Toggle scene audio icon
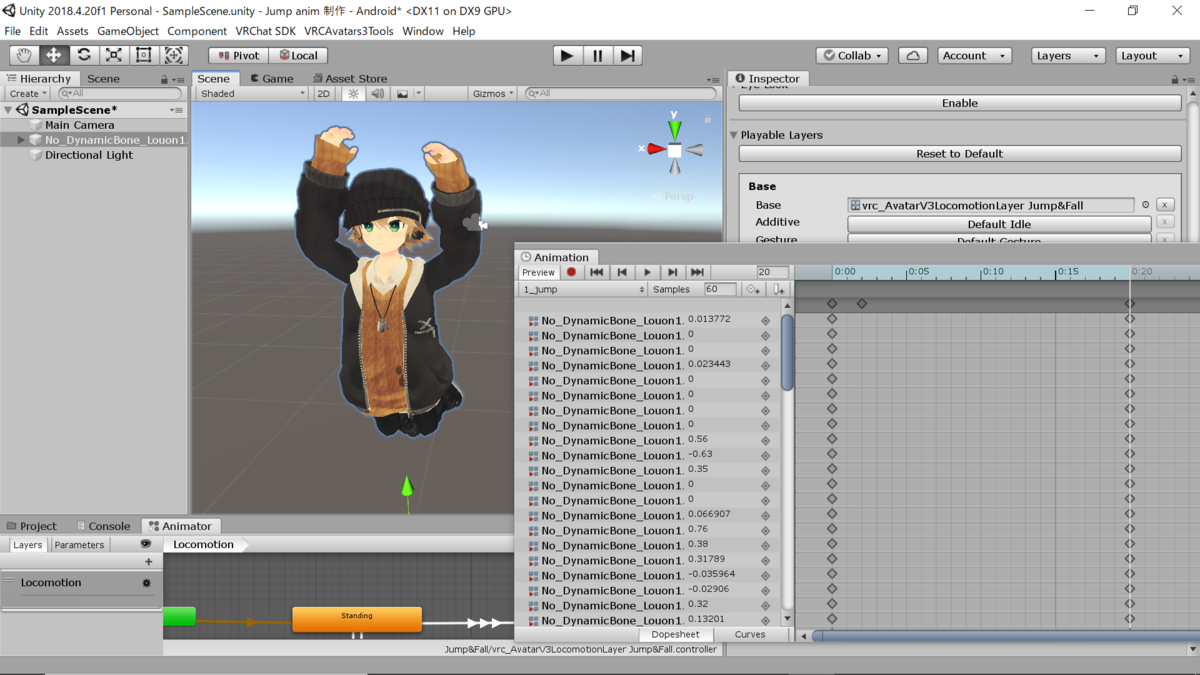The height and width of the screenshot is (675, 1200). point(377,93)
